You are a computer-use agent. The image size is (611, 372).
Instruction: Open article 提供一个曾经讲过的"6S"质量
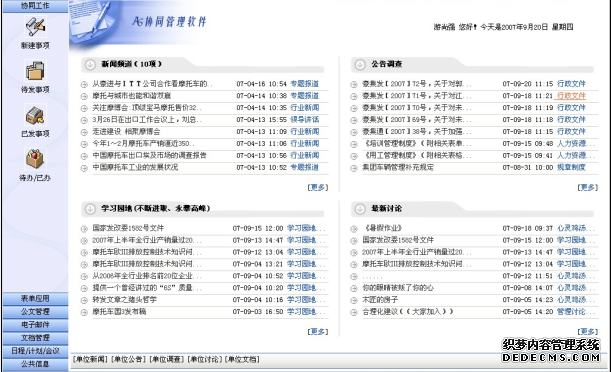coord(147,288)
